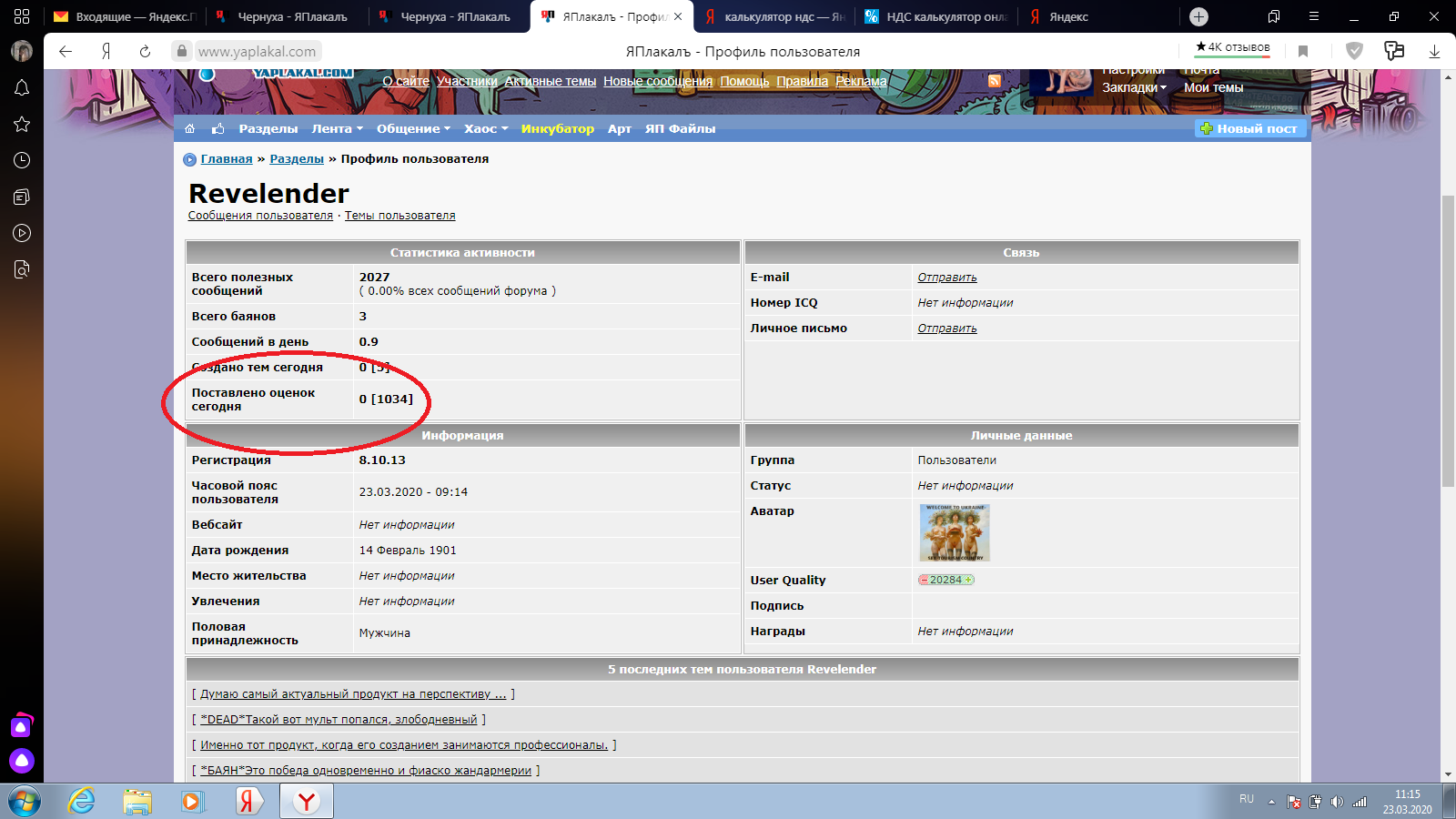Image resolution: width=1456 pixels, height=819 pixels.
Task: Expand the Закладки dropdown
Action: click(1134, 87)
